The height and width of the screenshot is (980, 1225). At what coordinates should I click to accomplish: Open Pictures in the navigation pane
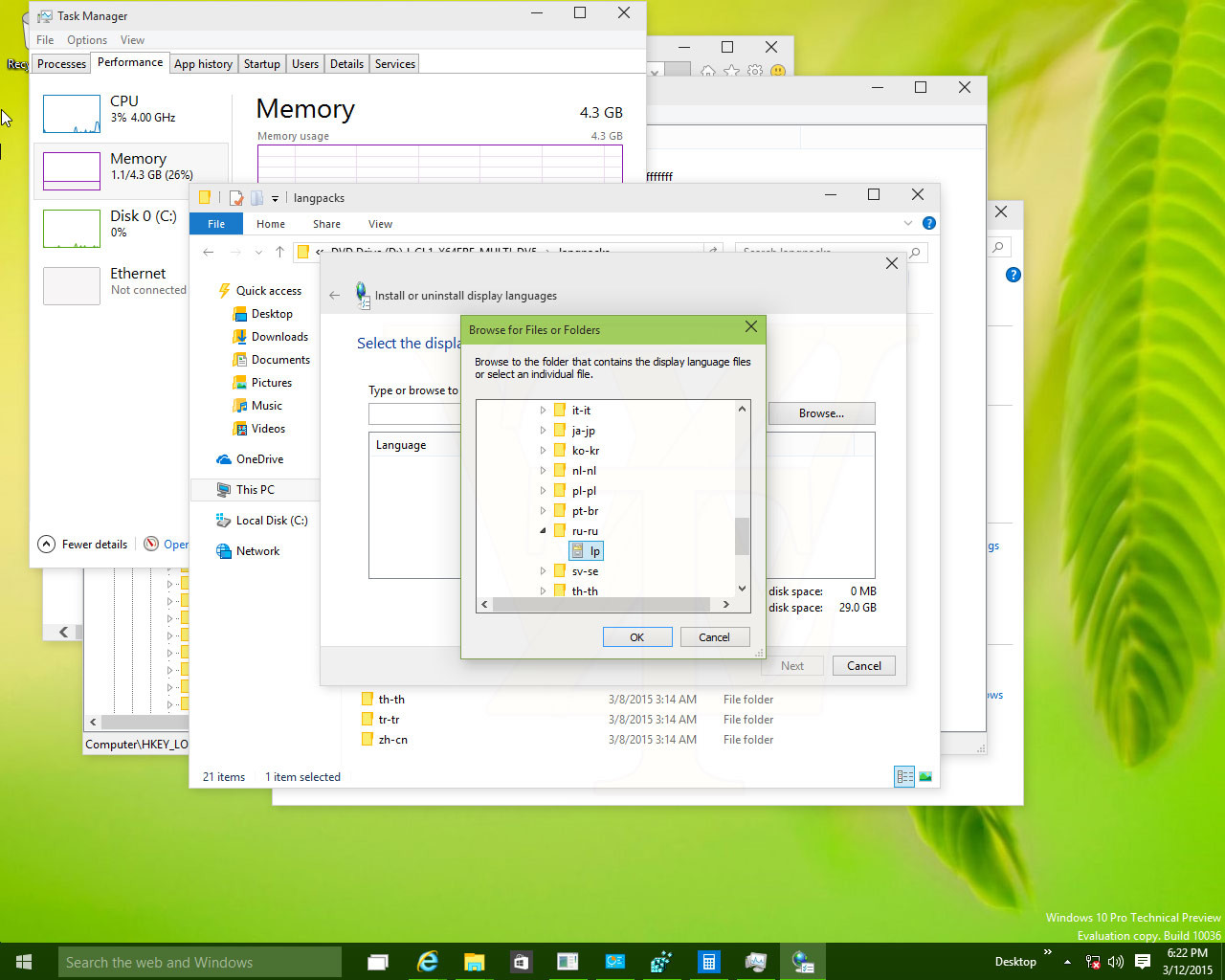coord(263,383)
